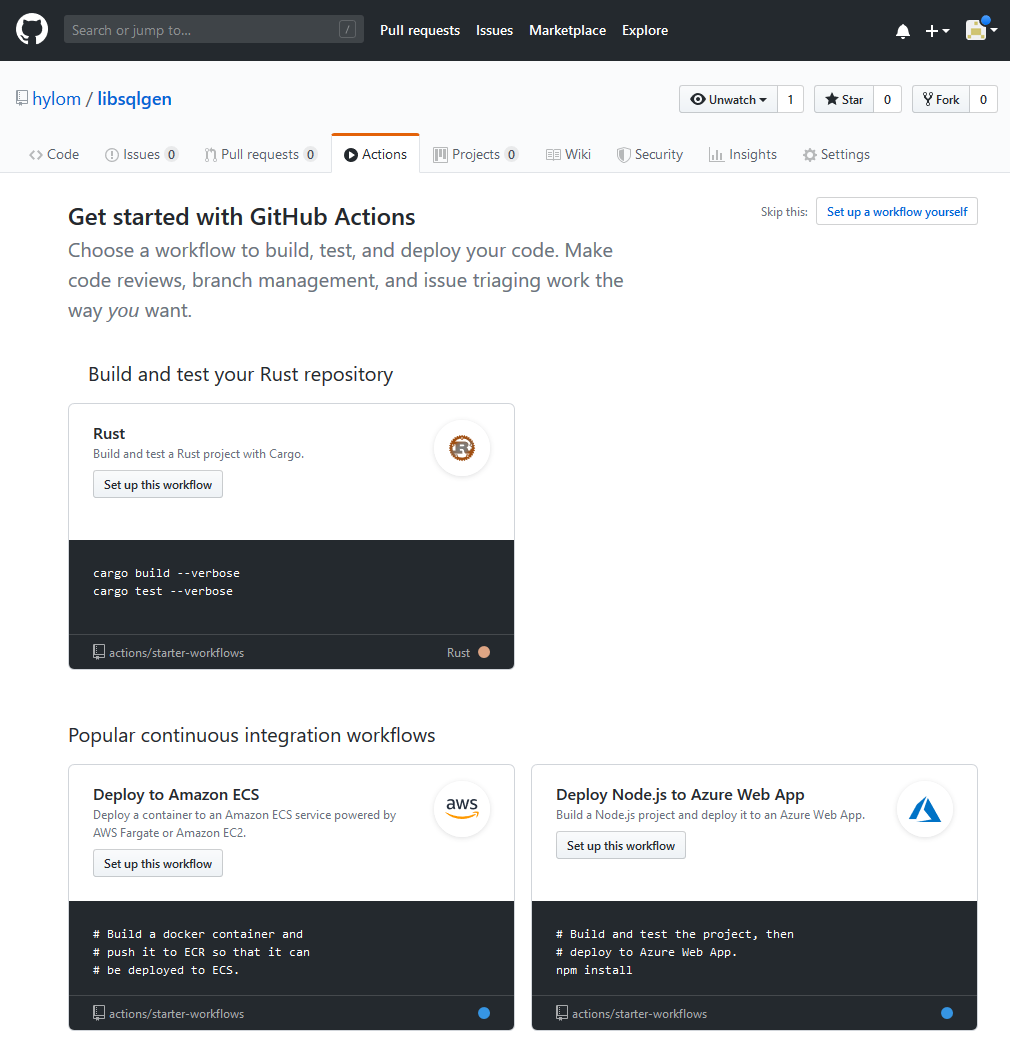Expand the Unwatch dropdown
The image size is (1010, 1039).
pos(728,99)
